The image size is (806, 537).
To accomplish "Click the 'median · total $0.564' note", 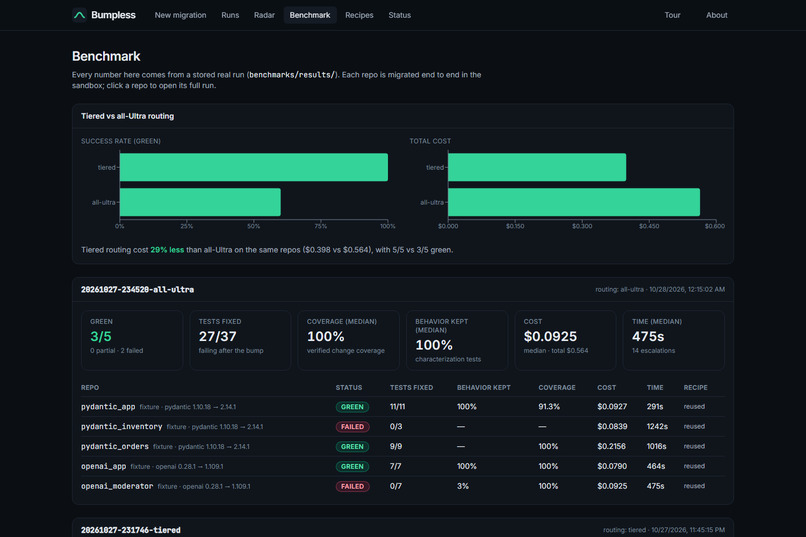I will (556, 351).
